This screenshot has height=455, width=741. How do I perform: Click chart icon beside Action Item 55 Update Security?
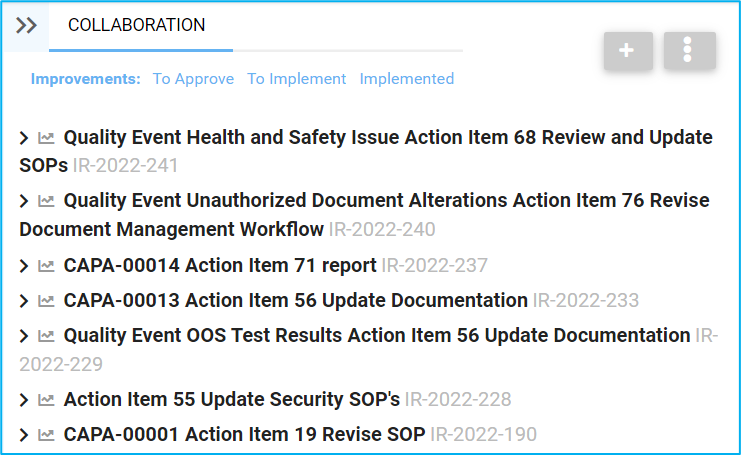[46, 400]
